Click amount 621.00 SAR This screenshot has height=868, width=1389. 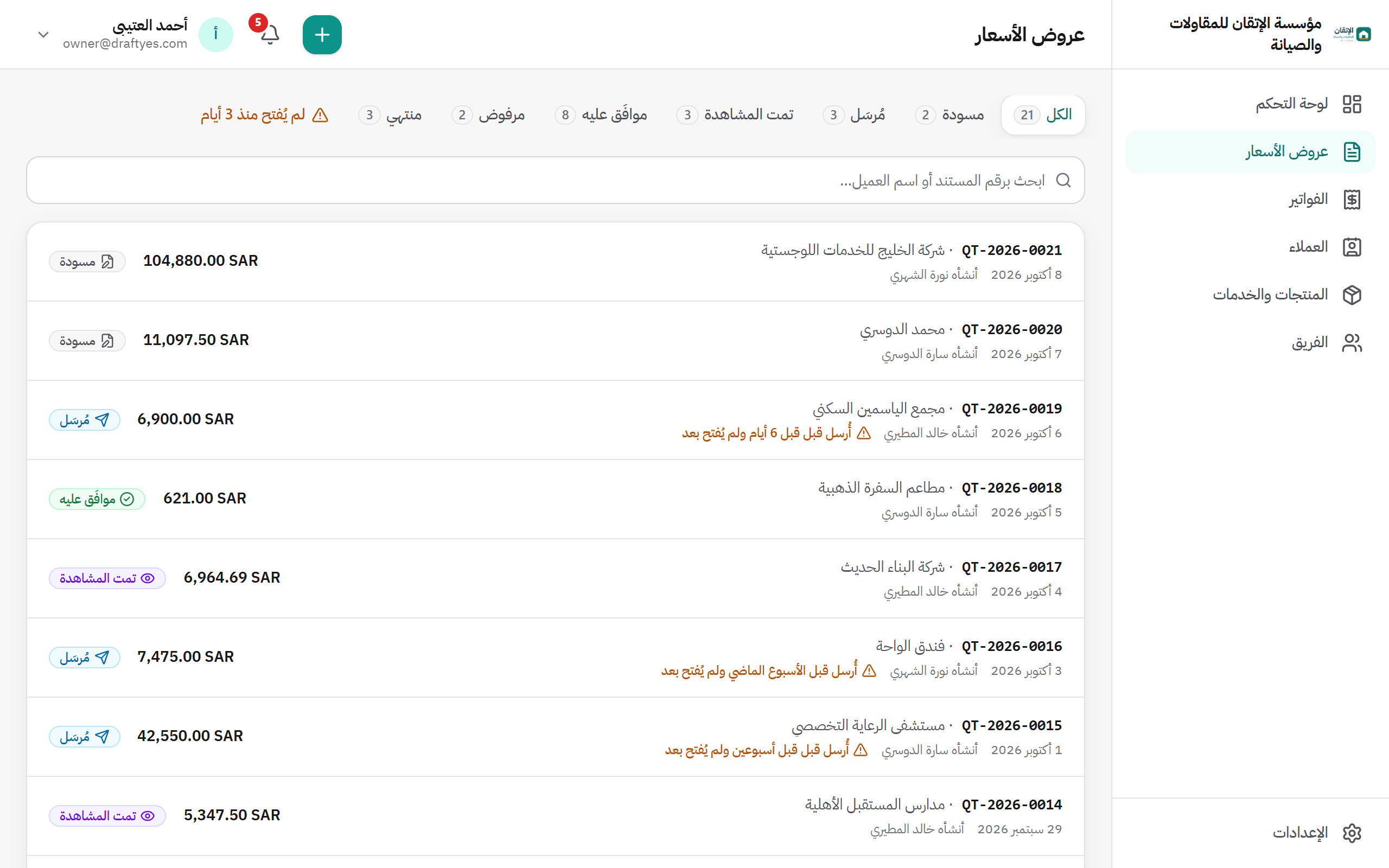tap(205, 499)
